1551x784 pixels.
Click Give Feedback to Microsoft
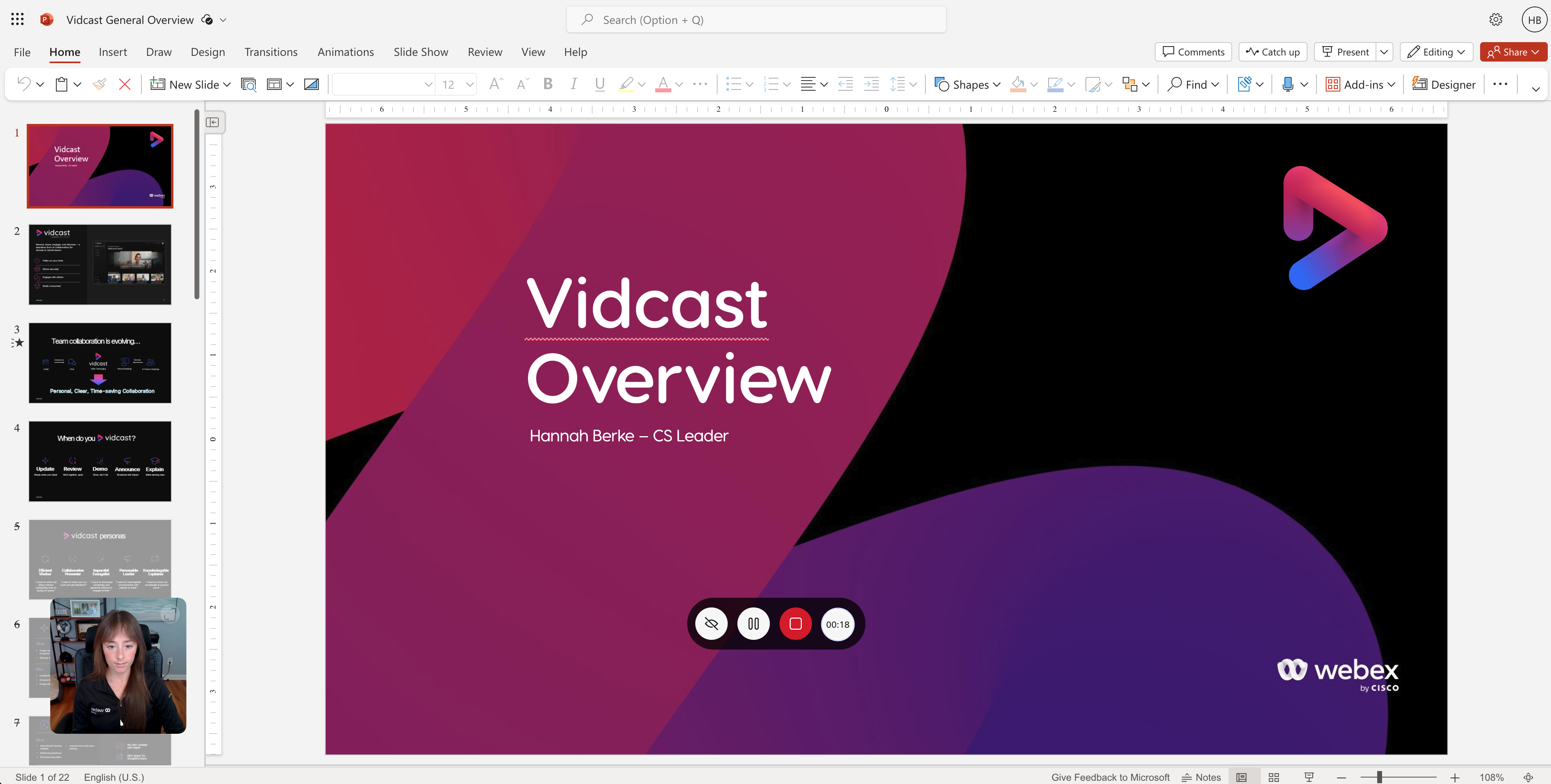click(1110, 778)
